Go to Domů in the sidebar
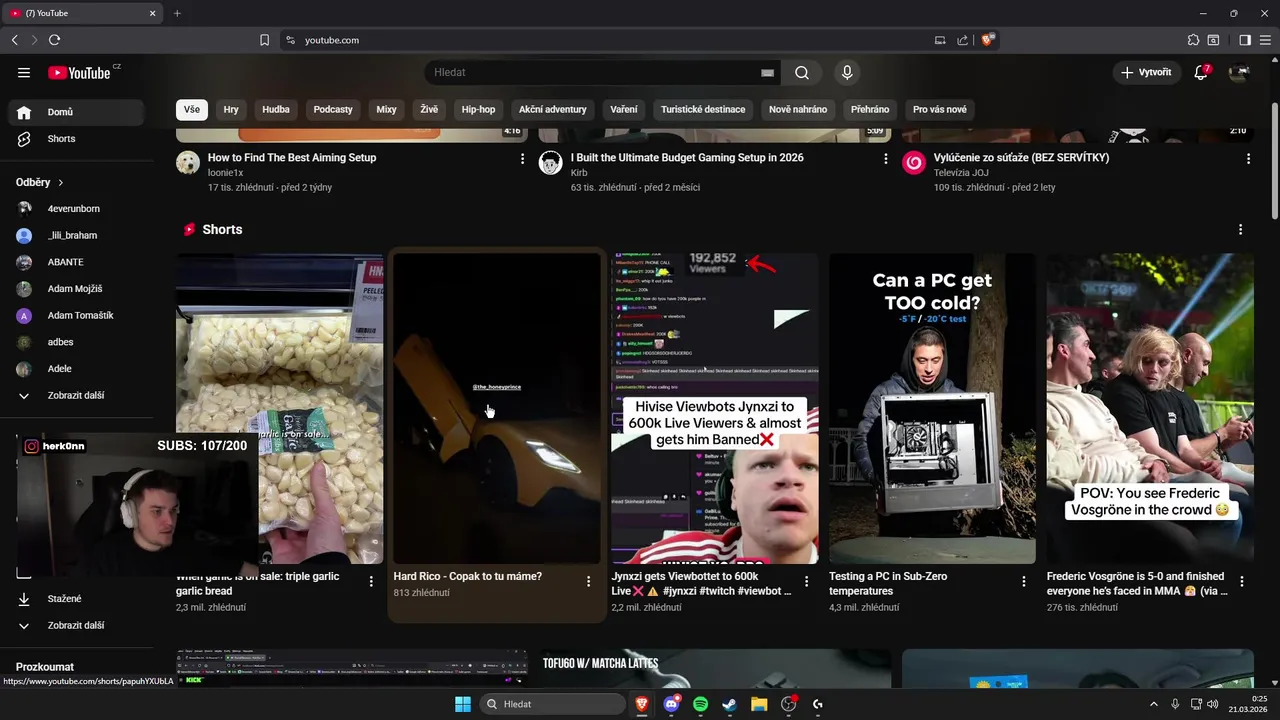Screen dimensions: 1280x720 pos(75,112)
